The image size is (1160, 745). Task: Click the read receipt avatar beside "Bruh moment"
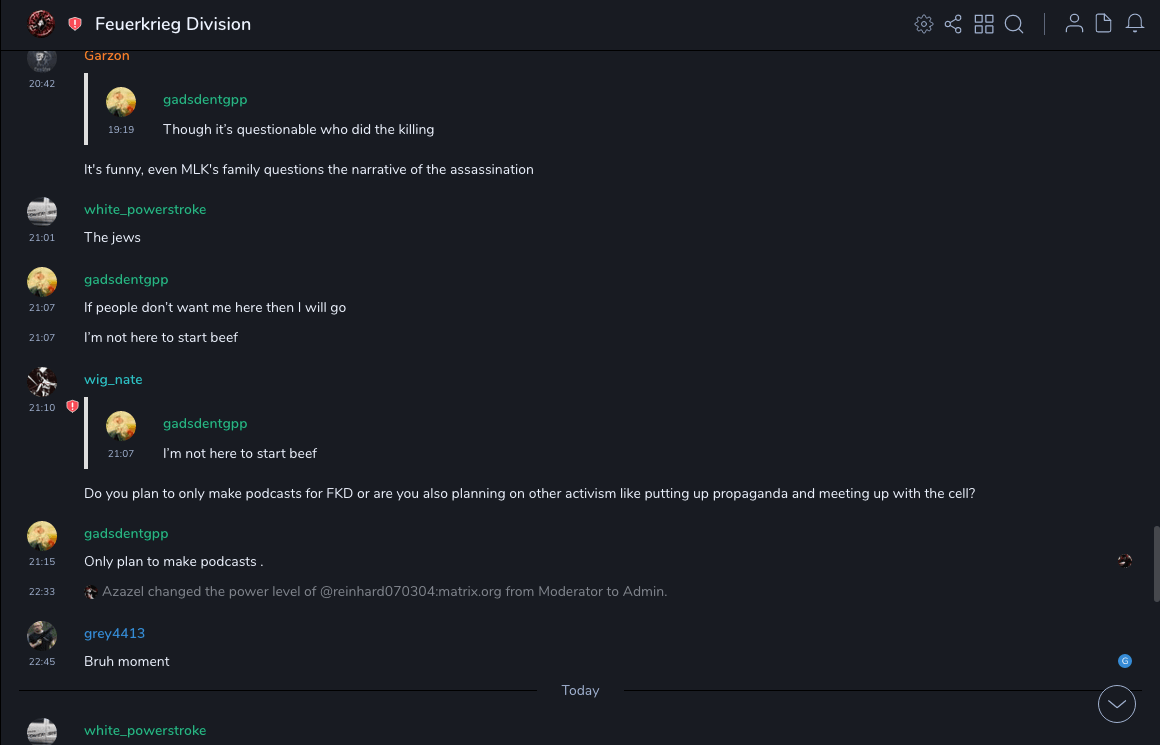[x=1125, y=661]
